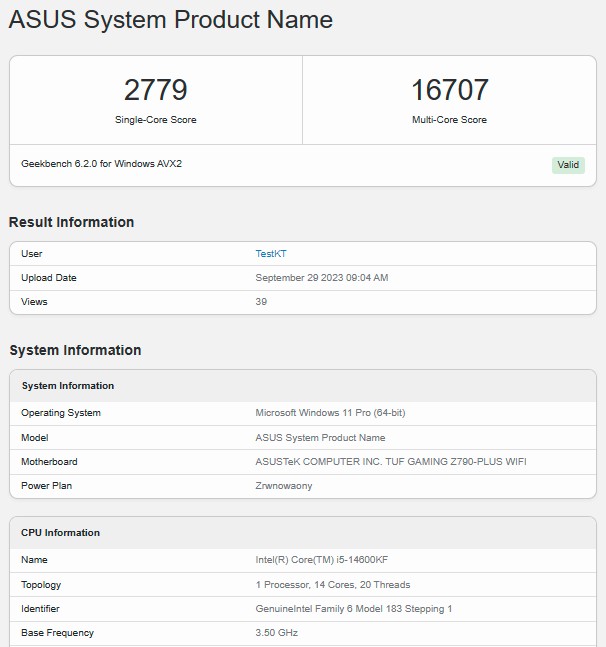Click the System Information section heading
606x647 pixels.
click(75, 350)
